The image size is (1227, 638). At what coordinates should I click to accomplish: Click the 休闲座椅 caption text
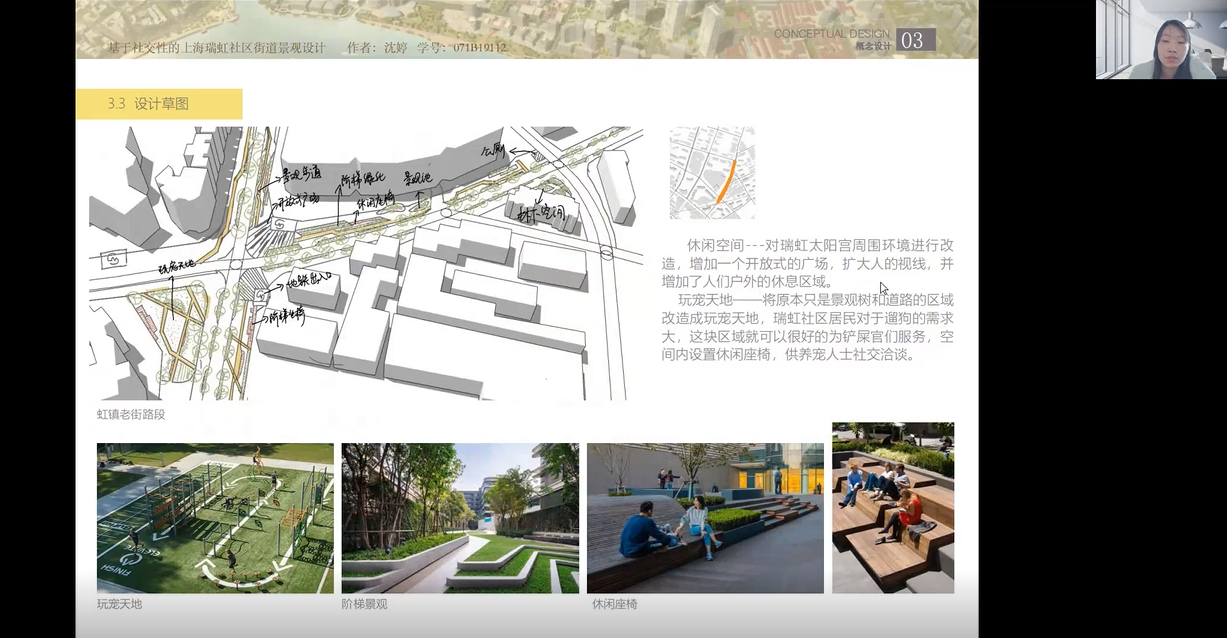614,604
